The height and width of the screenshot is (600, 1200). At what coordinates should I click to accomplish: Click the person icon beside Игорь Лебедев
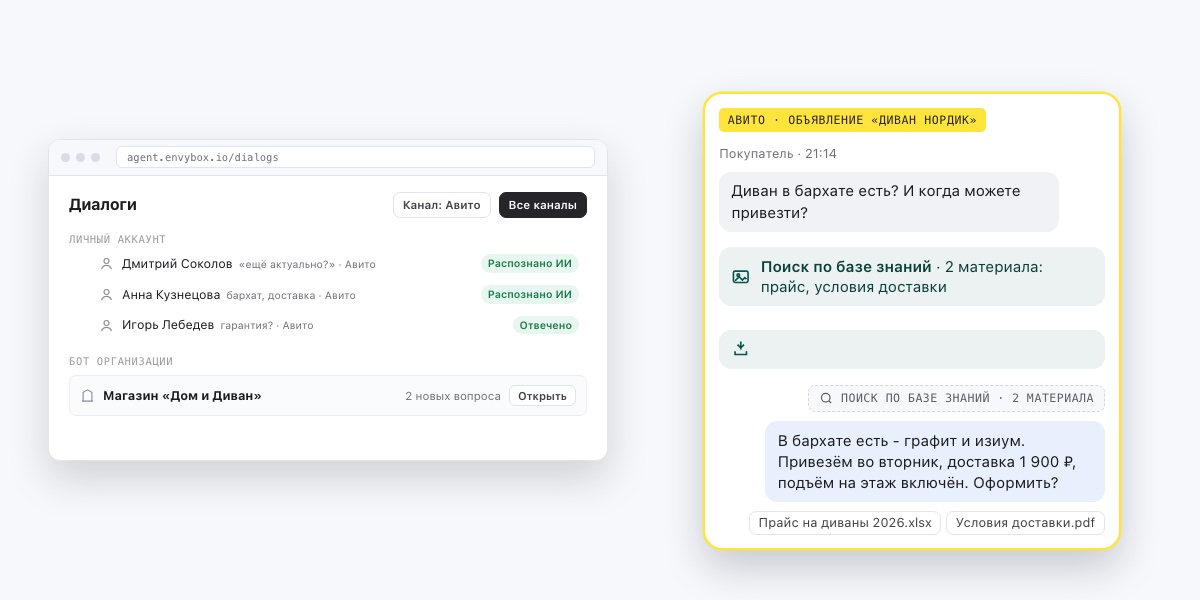107,325
